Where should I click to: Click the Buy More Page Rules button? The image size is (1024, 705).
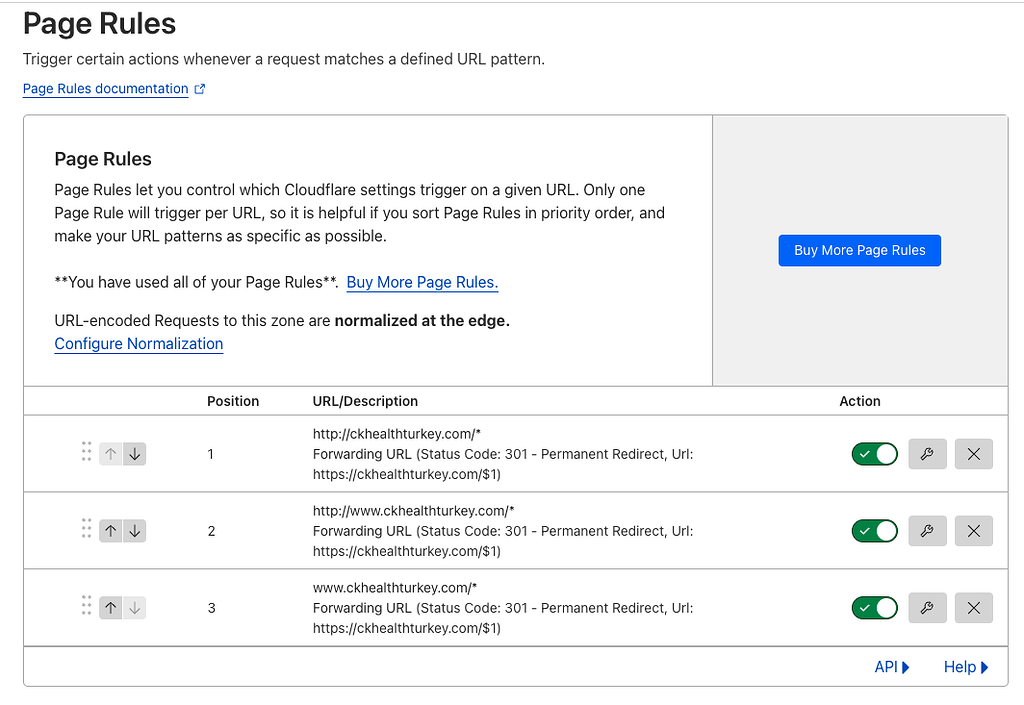pyautogui.click(x=860, y=250)
